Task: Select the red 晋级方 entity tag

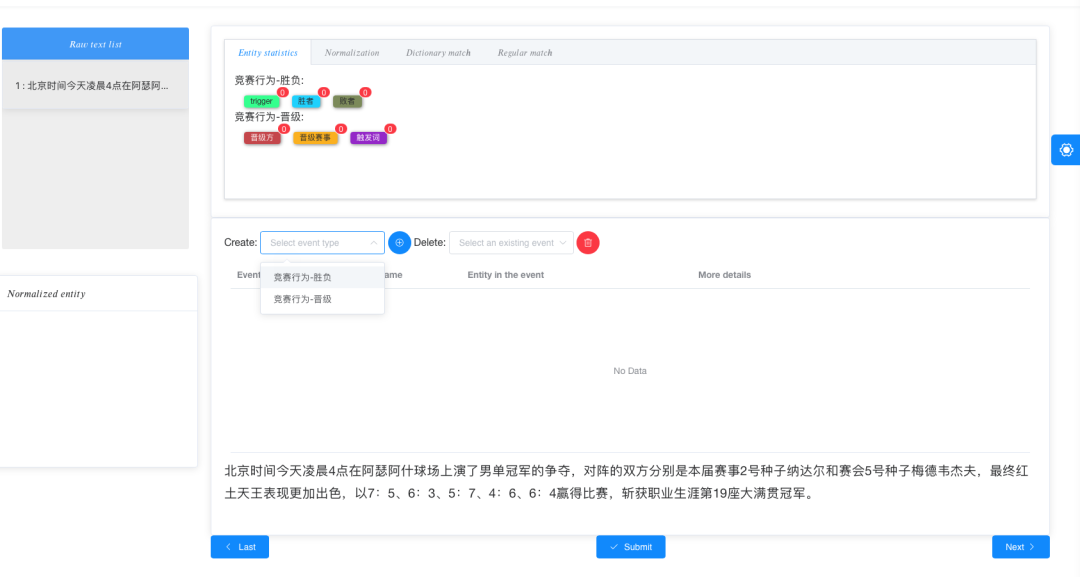Action: tap(262, 137)
